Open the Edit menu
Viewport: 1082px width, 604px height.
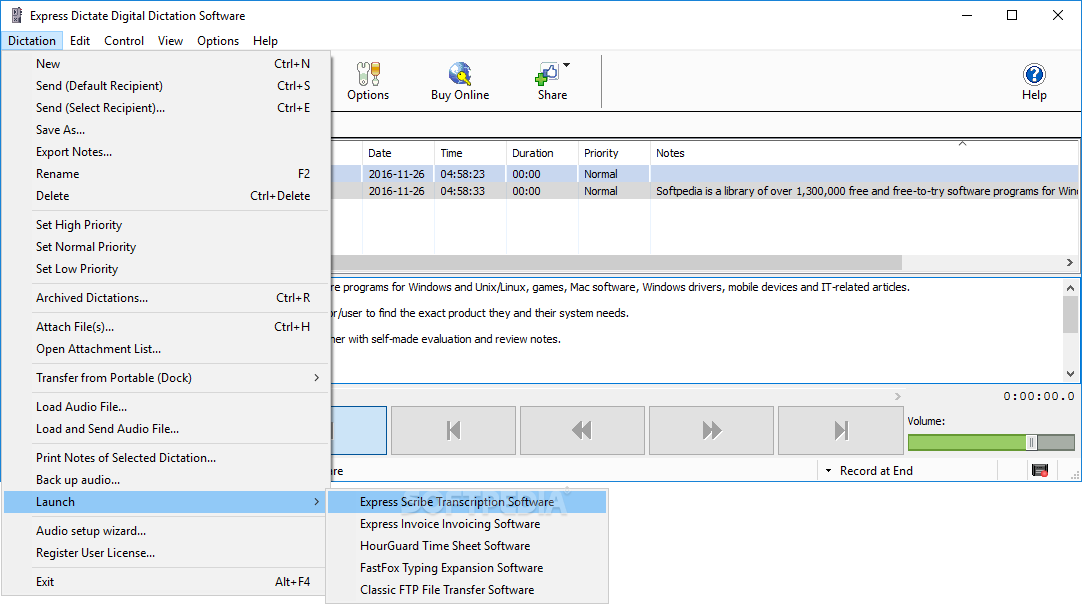tap(80, 41)
